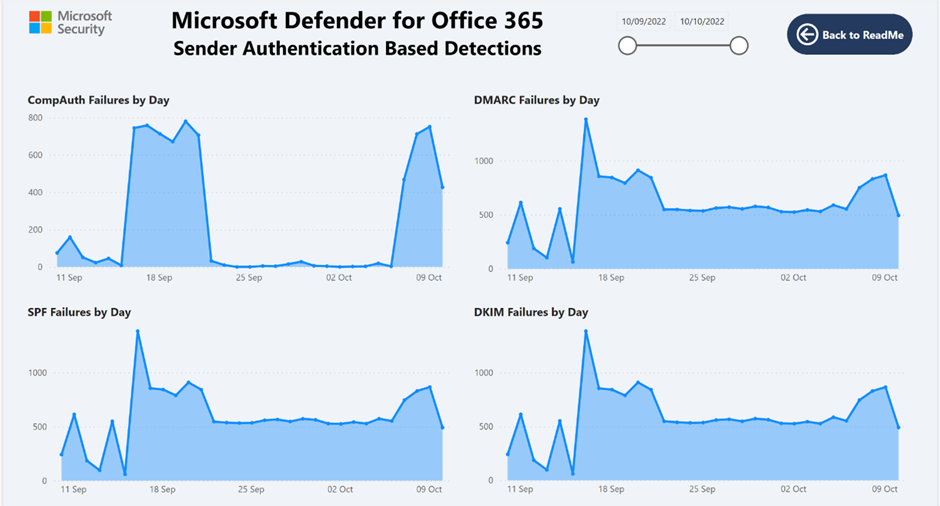Click the 500 axis value on DKIM chart

486,427
